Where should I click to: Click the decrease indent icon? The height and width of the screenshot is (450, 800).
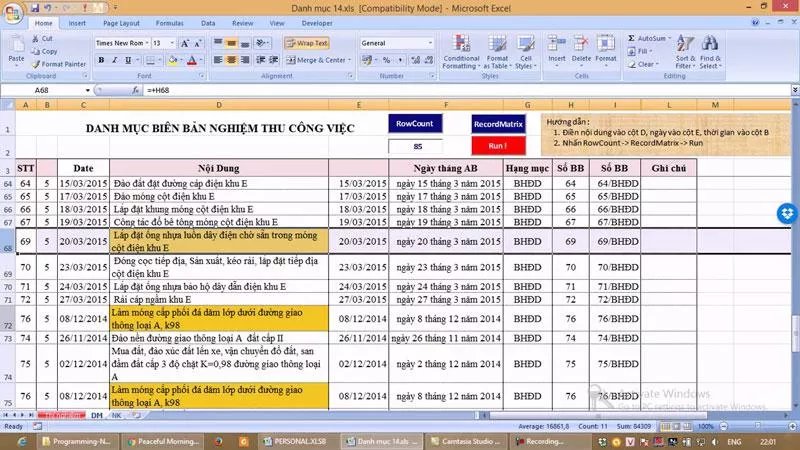[x=261, y=60]
